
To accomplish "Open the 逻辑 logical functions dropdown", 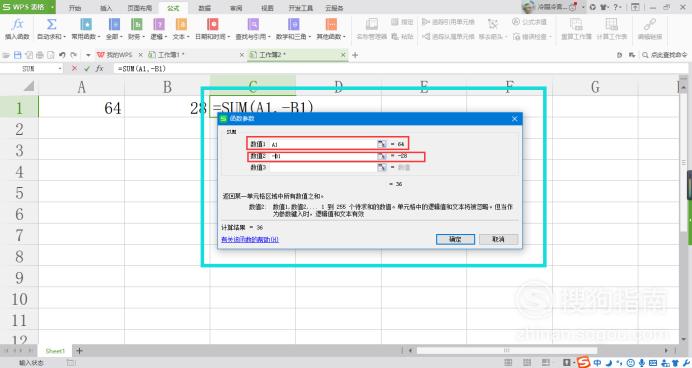I will click(x=159, y=29).
